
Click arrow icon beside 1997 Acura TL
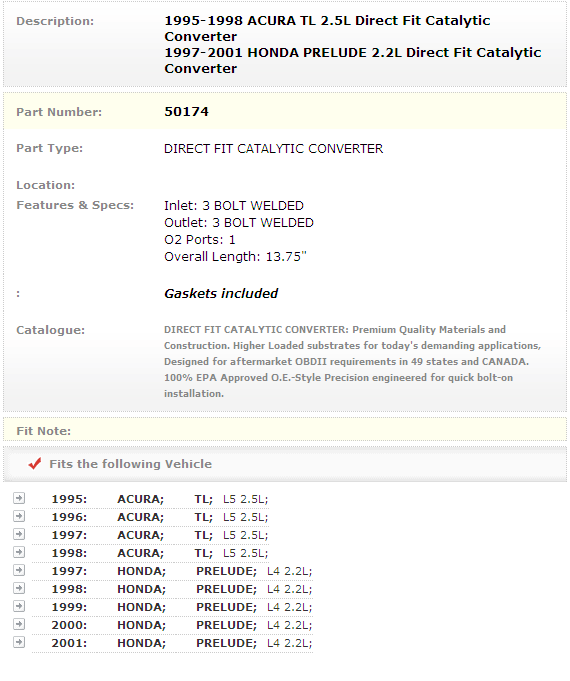[x=19, y=534]
